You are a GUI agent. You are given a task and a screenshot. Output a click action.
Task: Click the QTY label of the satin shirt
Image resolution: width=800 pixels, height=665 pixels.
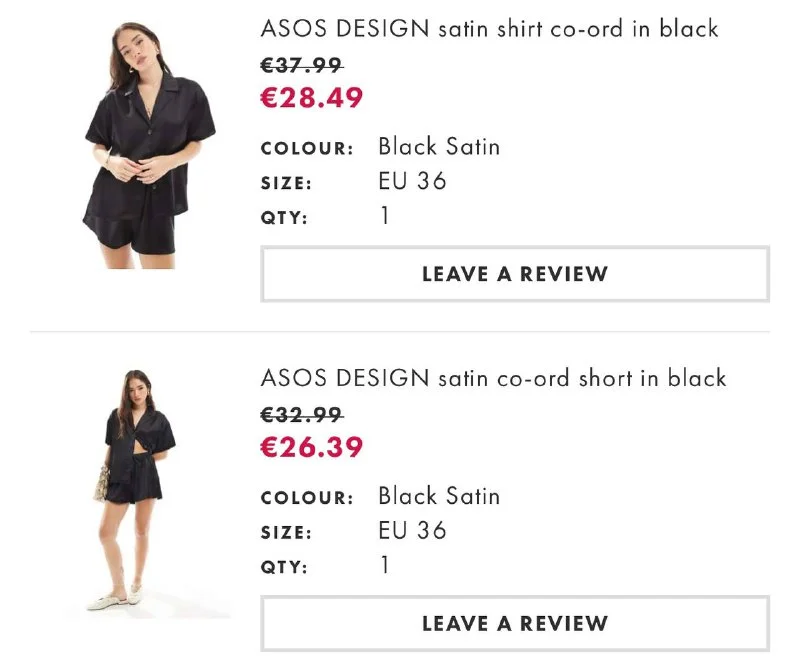pyautogui.click(x=284, y=217)
